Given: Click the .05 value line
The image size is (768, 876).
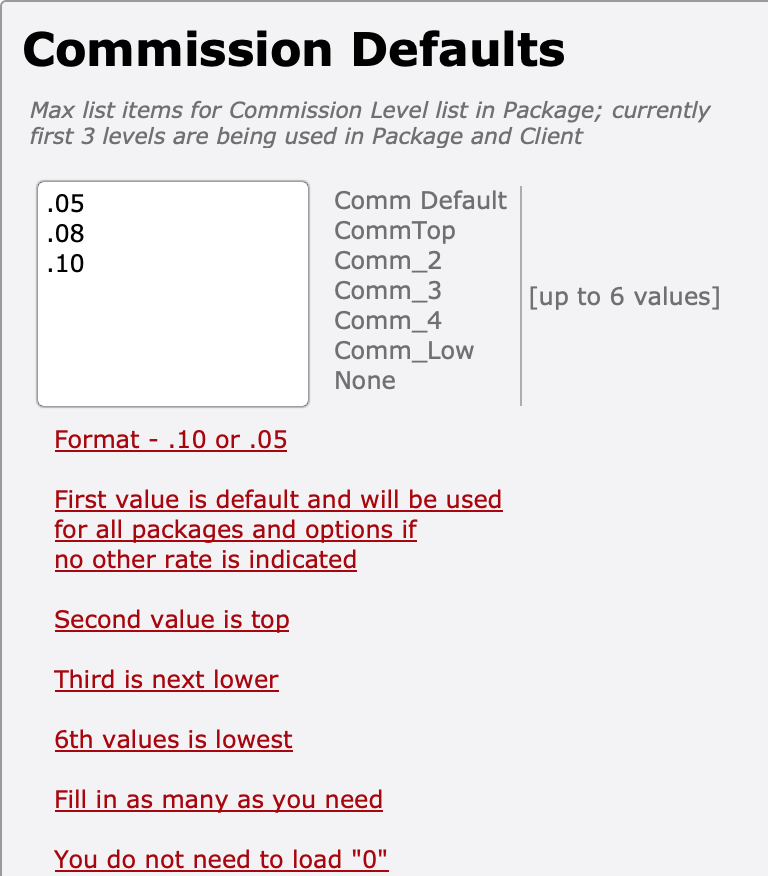Looking at the screenshot, I should tap(66, 205).
